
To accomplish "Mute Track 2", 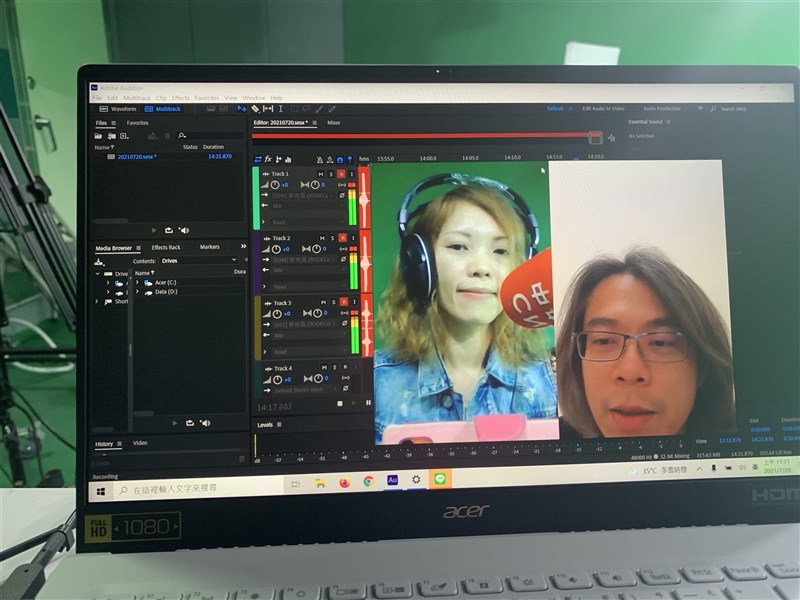I will (322, 238).
